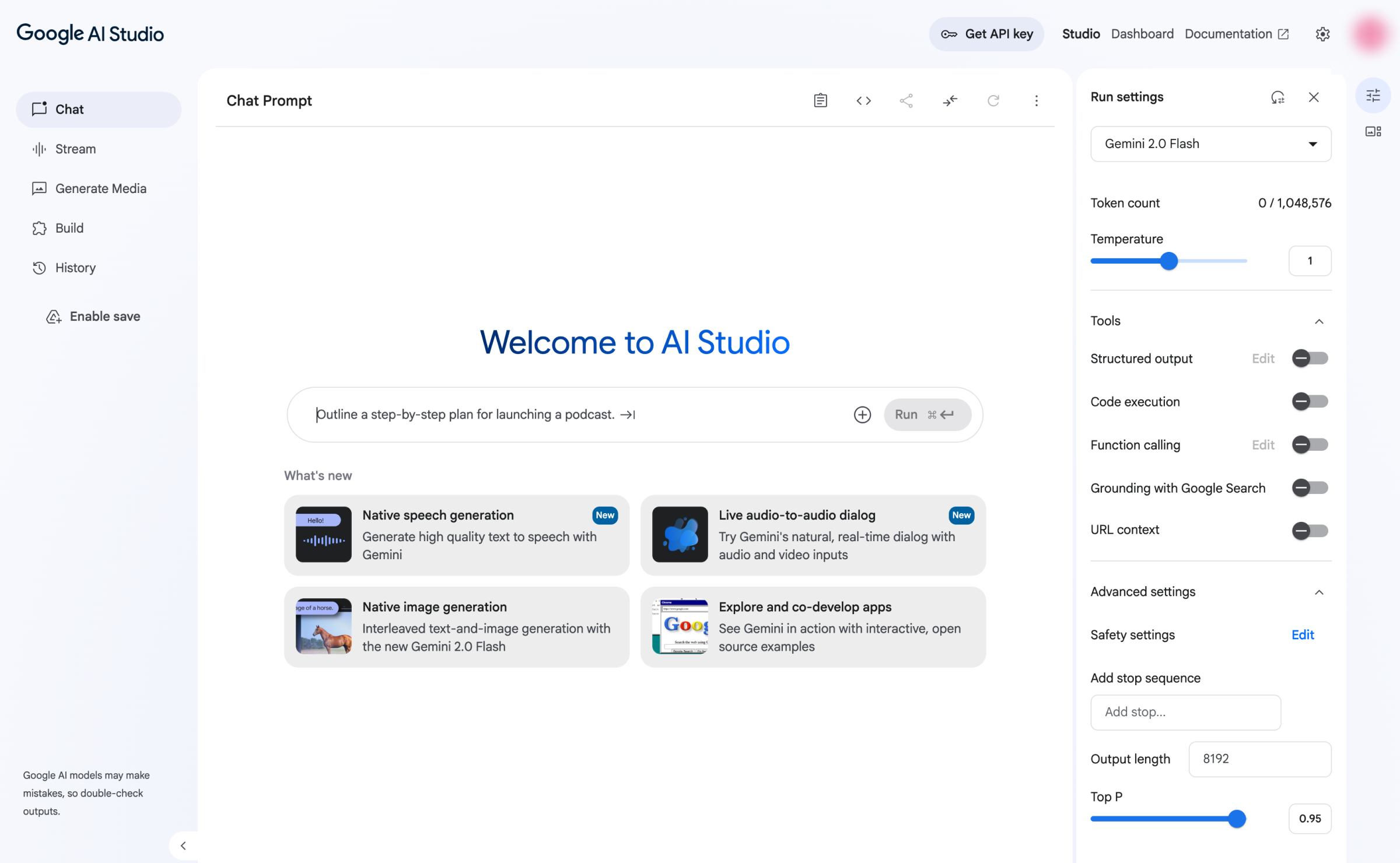Screen dimensions: 1400x863
Task: Open the three-dot more options menu
Action: click(x=1037, y=101)
